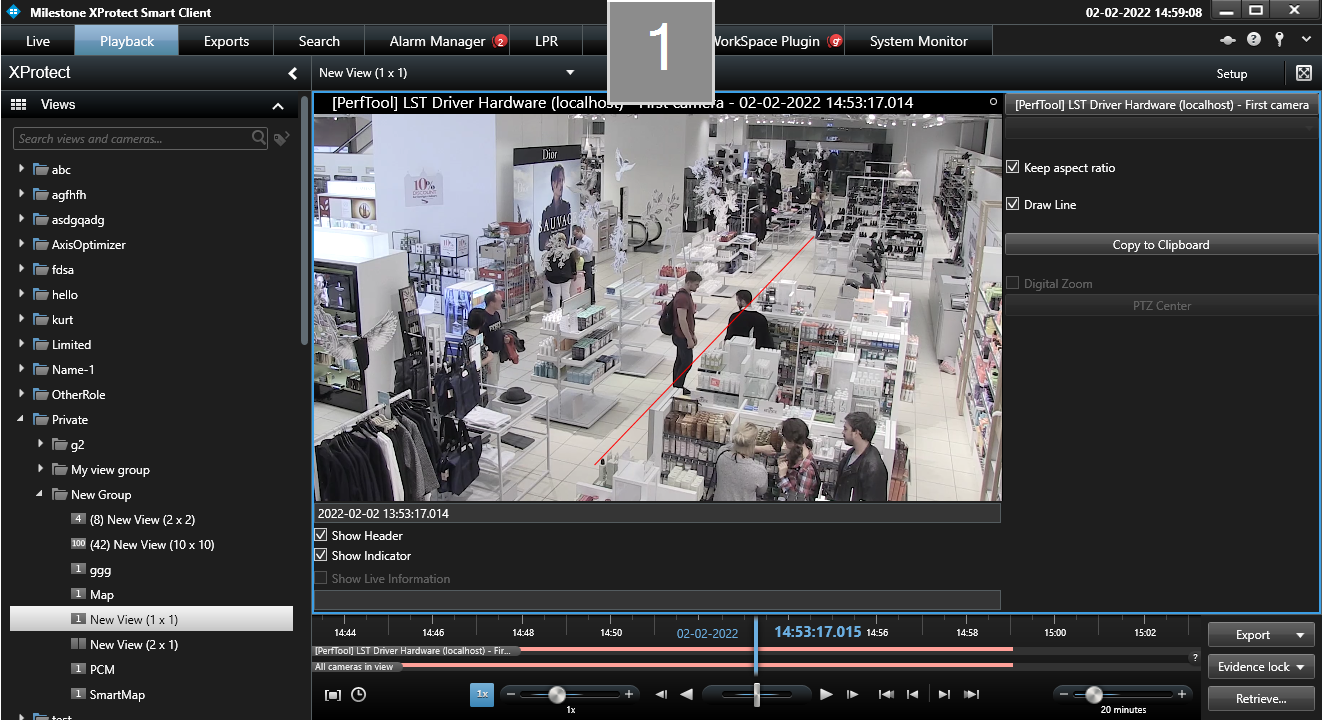Click the camera name button in properties pane
1323x721 pixels.
click(1161, 105)
